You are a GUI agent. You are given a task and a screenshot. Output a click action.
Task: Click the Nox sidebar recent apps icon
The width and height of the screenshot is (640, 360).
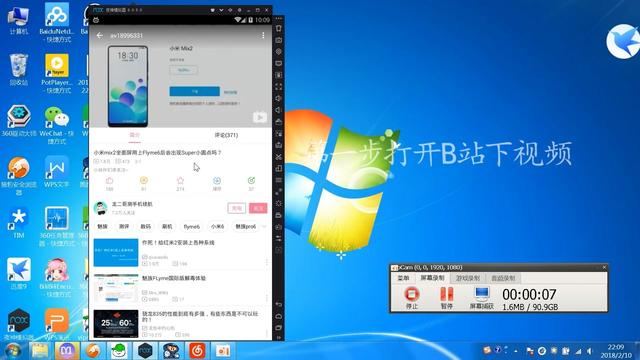[x=279, y=328]
